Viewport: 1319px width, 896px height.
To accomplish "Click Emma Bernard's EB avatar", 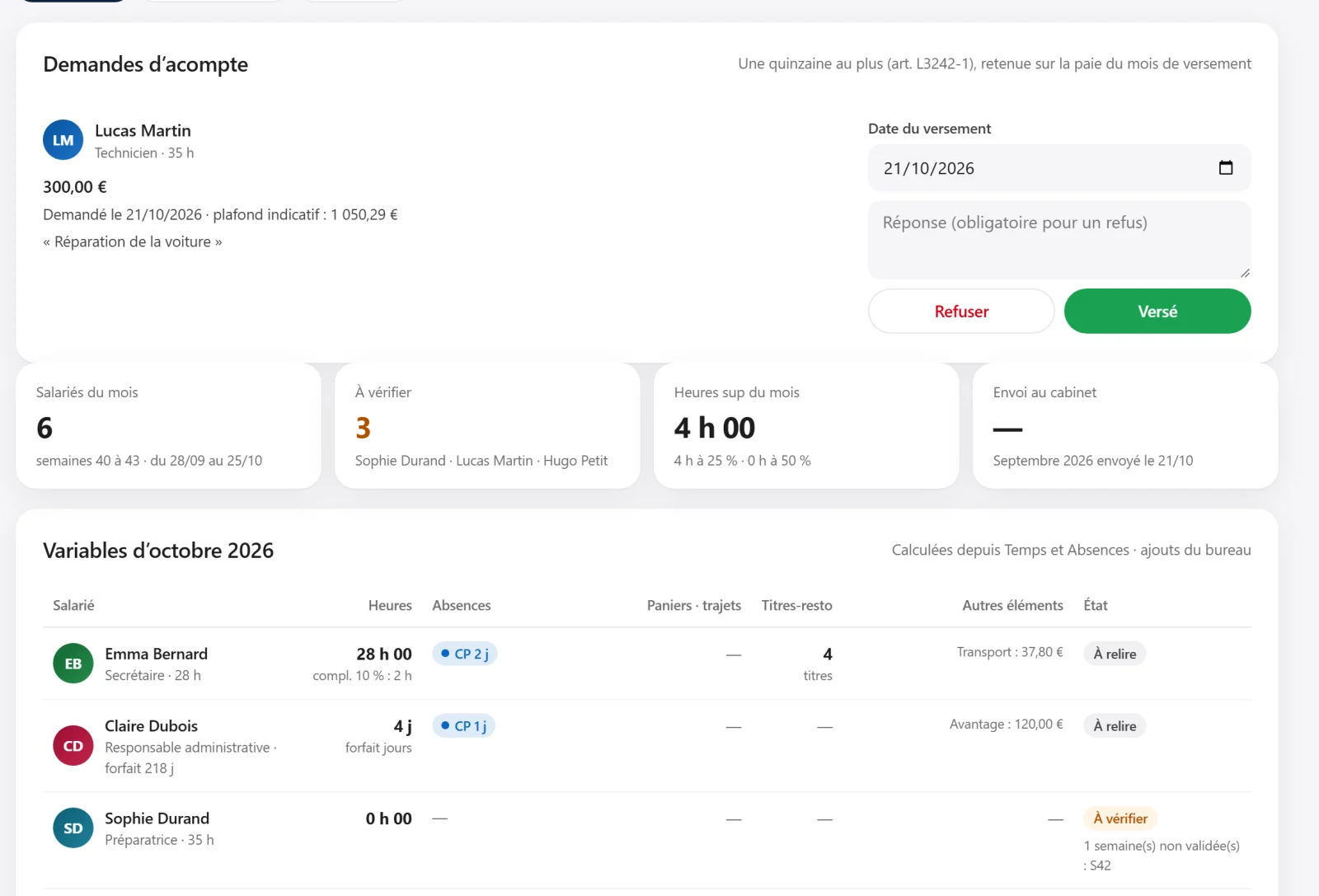I will pos(73,664).
